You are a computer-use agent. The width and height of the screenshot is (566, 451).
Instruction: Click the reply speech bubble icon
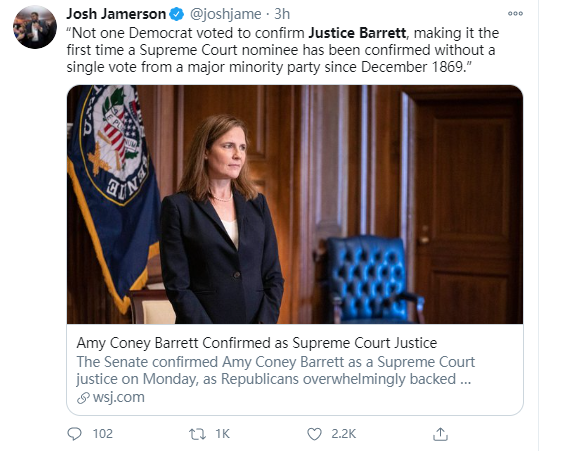tap(75, 434)
